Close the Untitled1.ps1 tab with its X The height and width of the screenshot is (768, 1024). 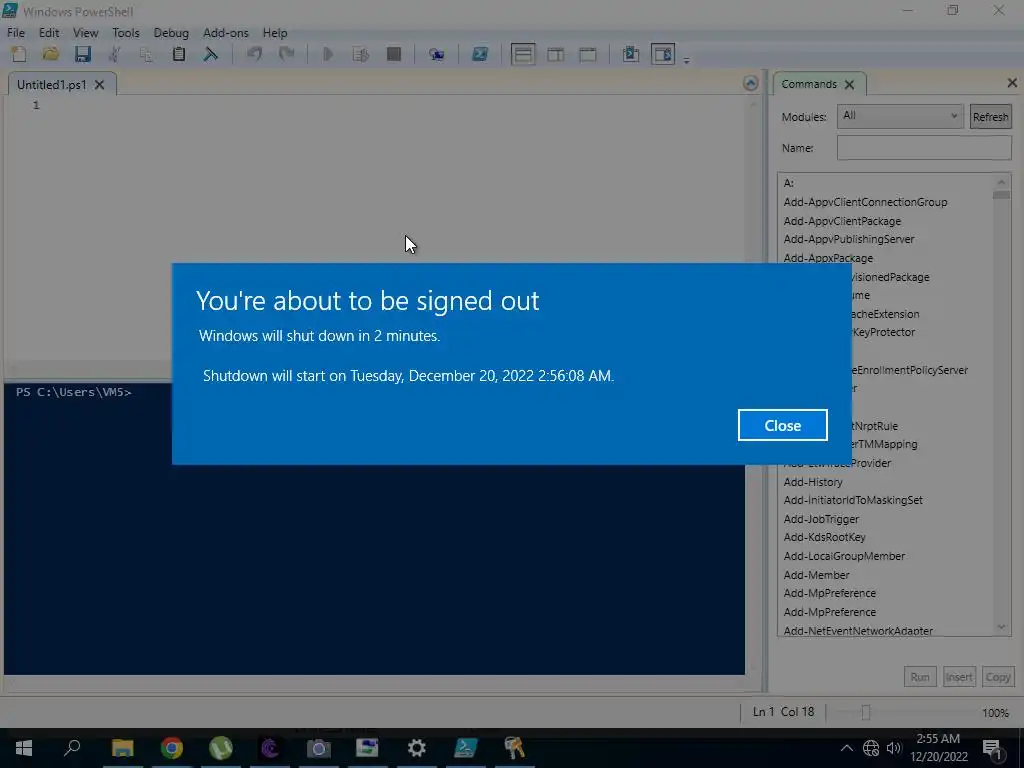point(99,85)
